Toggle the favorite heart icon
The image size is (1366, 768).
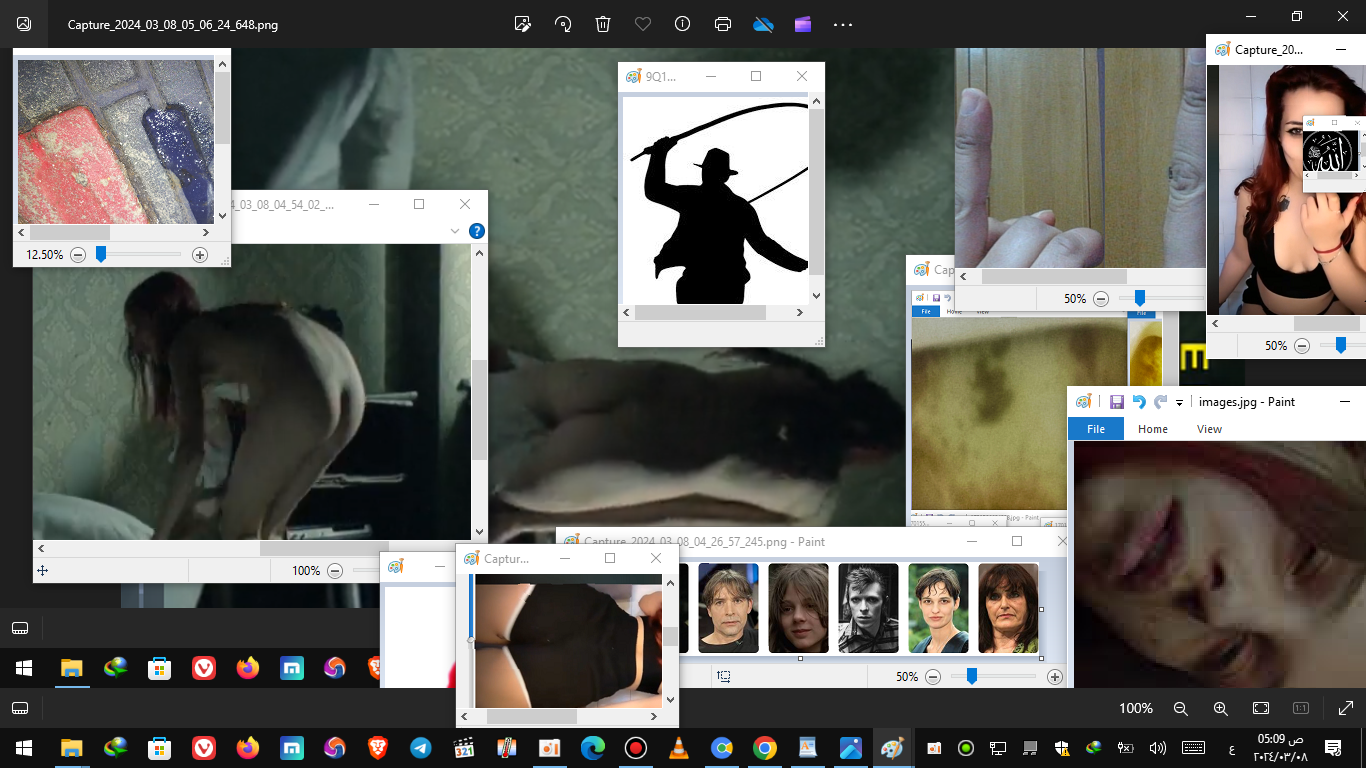[x=643, y=24]
